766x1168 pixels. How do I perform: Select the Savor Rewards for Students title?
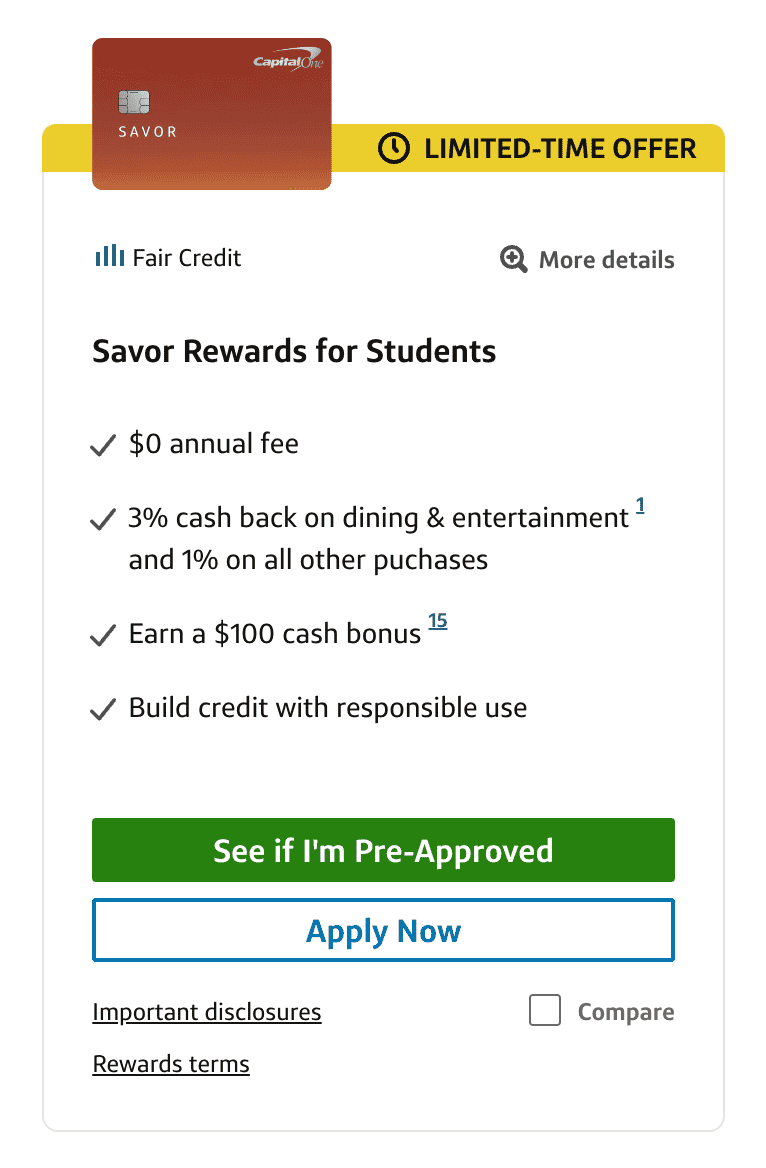[x=294, y=352]
